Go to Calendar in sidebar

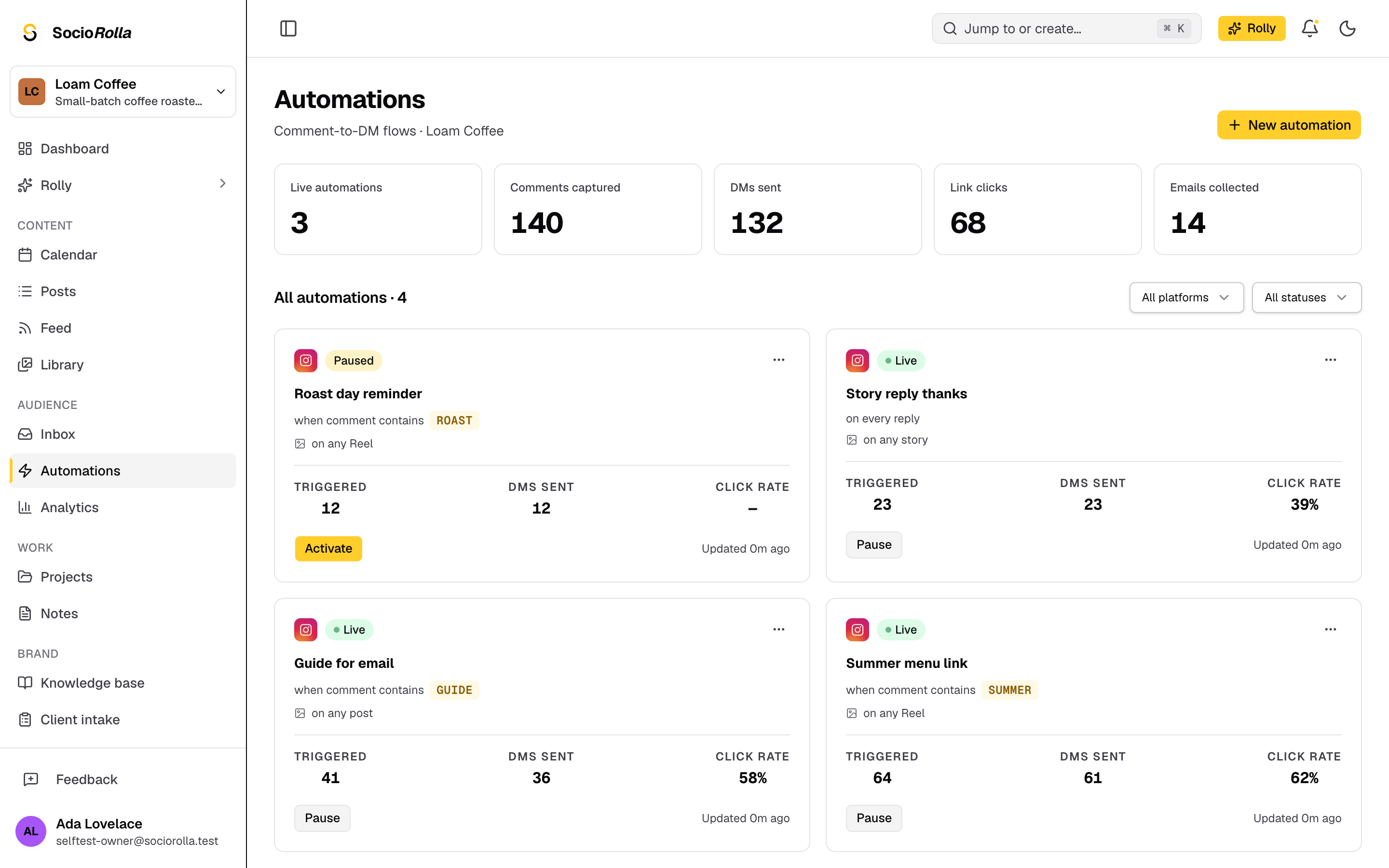123,255
